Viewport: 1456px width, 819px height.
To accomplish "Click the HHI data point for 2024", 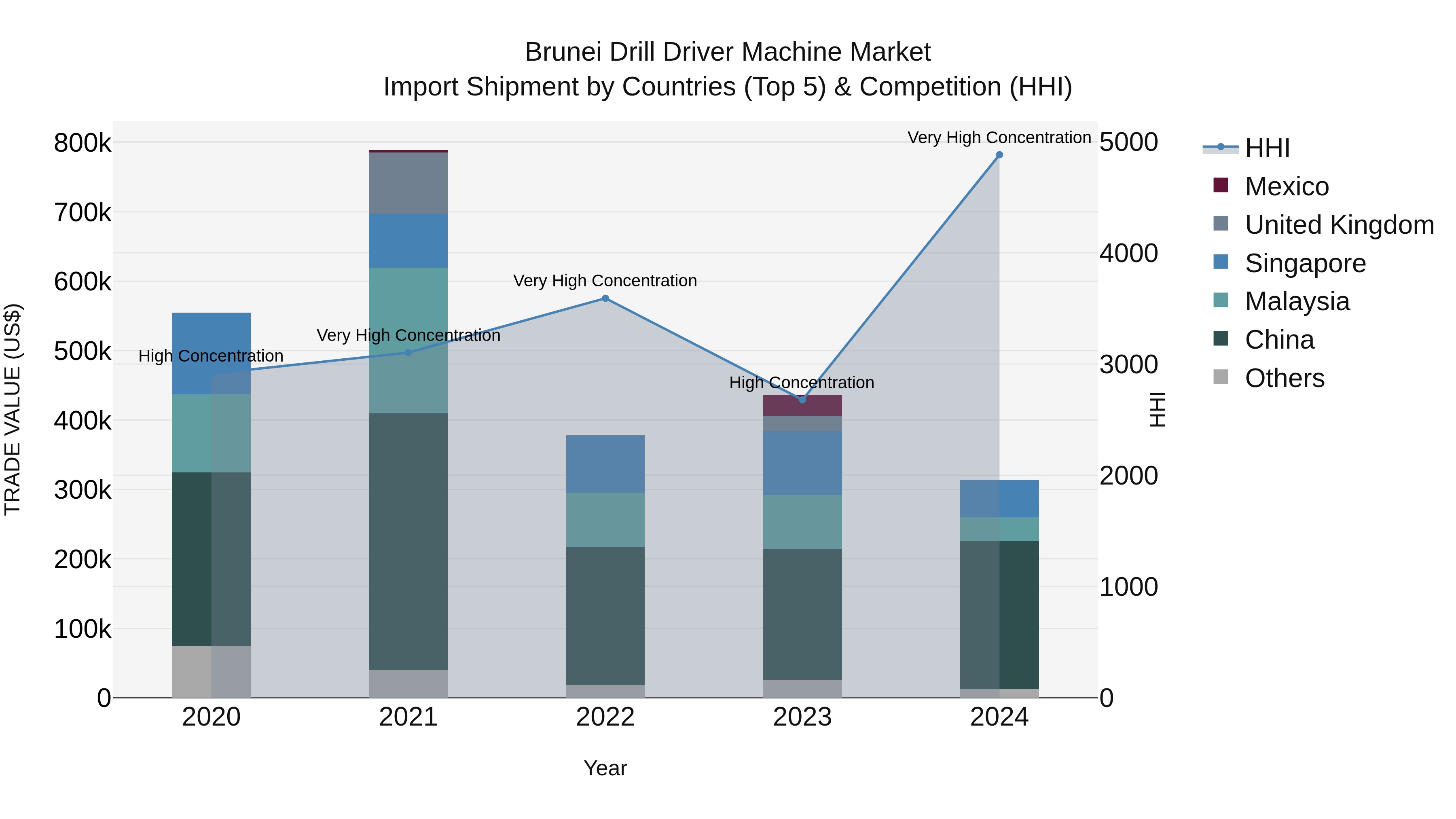I will (x=999, y=155).
